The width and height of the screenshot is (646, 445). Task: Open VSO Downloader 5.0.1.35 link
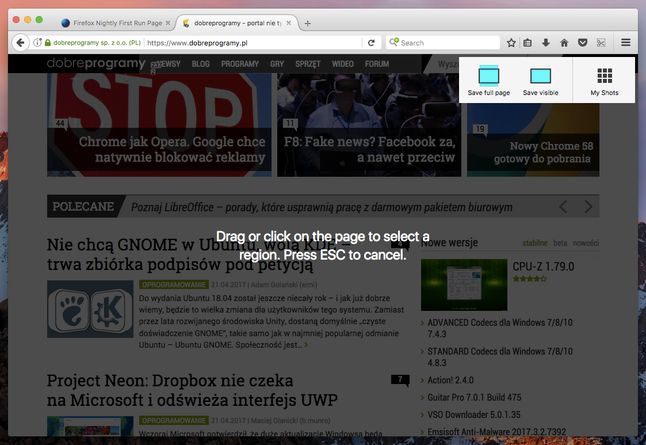[474, 415]
